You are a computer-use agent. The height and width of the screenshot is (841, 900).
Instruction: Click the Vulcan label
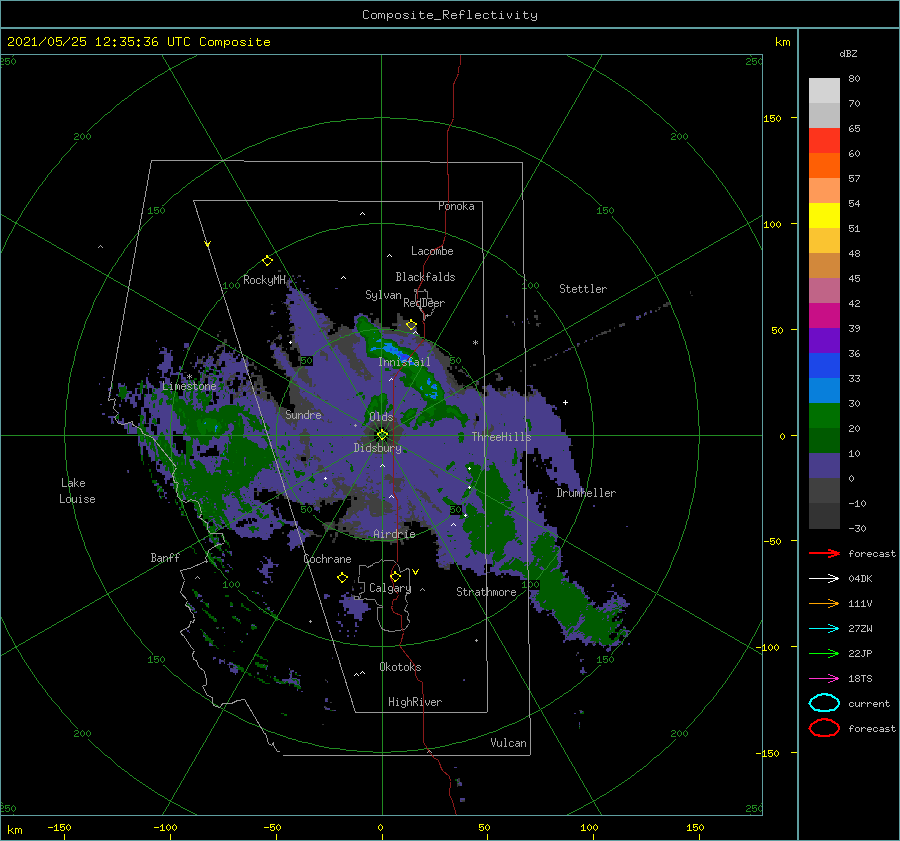pyautogui.click(x=508, y=743)
